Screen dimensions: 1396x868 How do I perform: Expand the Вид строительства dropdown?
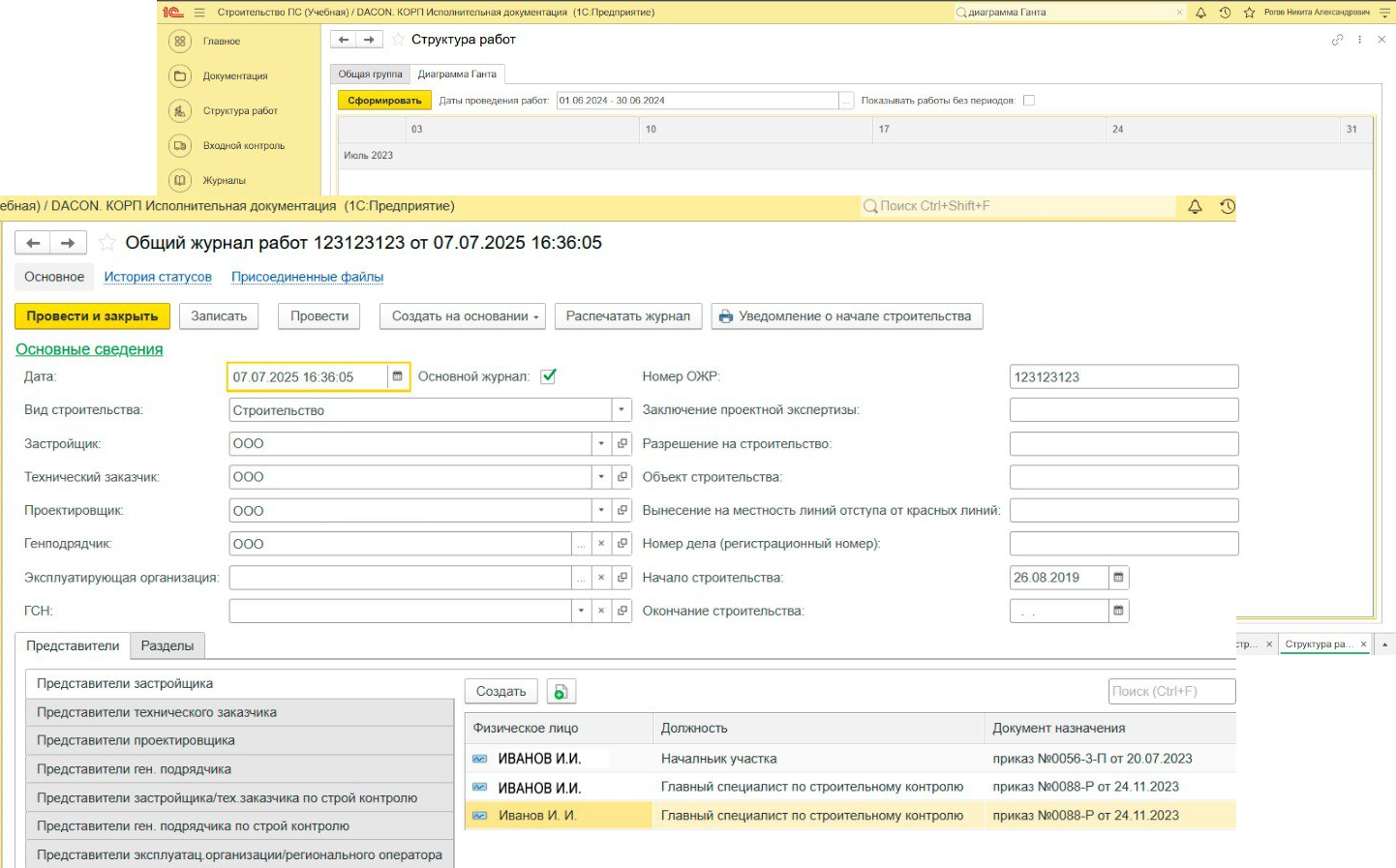pyautogui.click(x=622, y=410)
